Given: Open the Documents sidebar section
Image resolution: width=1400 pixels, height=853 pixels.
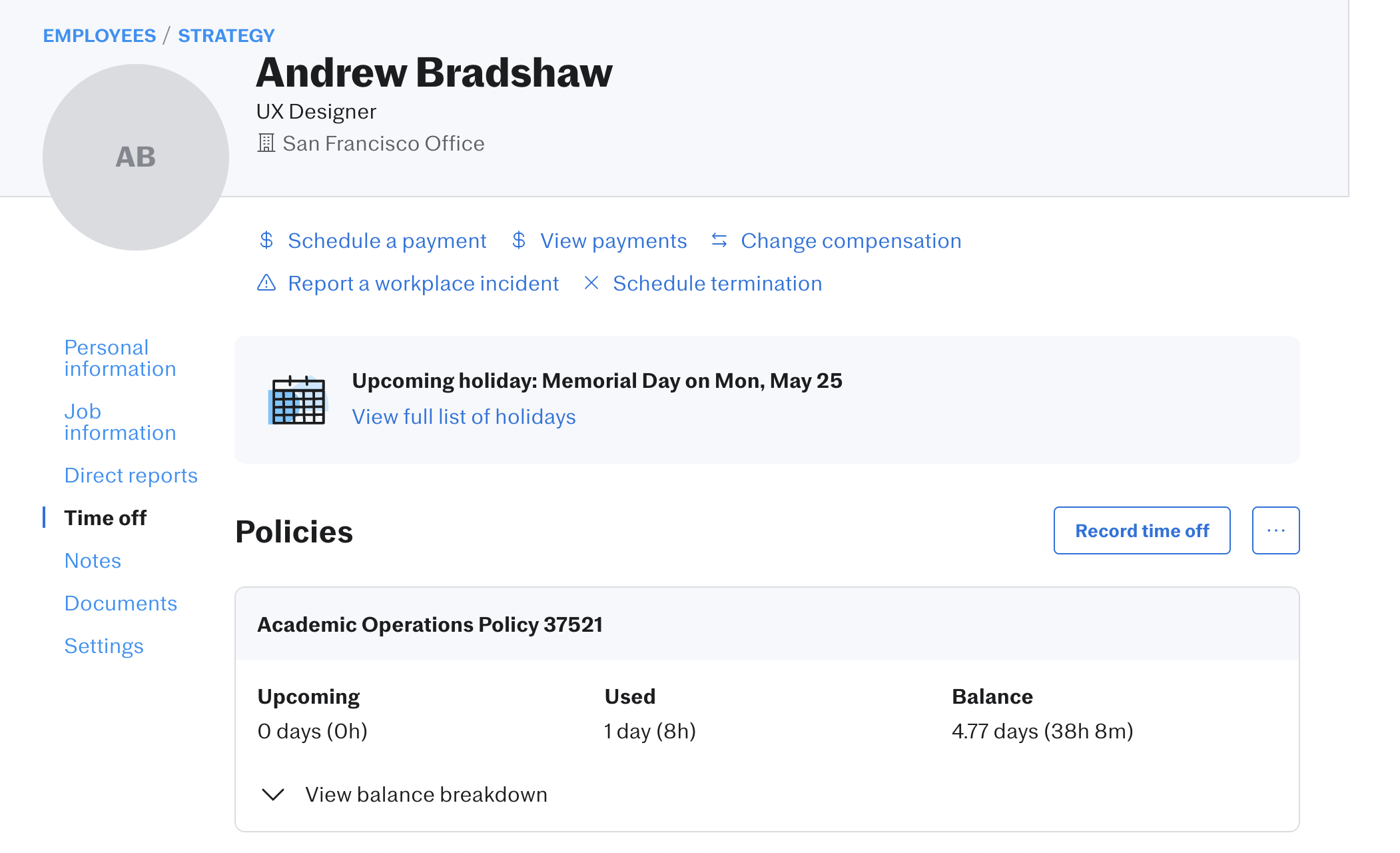Looking at the screenshot, I should pyautogui.click(x=121, y=603).
